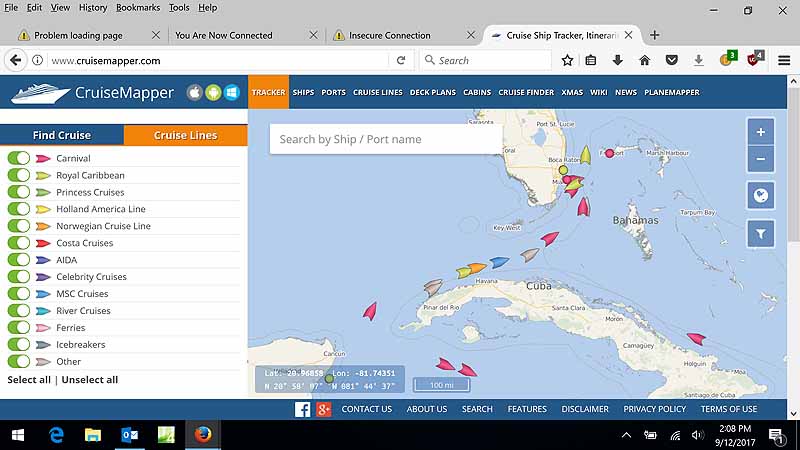Open the Google Plus icon in footer
Viewport: 800px width, 450px height.
click(323, 409)
